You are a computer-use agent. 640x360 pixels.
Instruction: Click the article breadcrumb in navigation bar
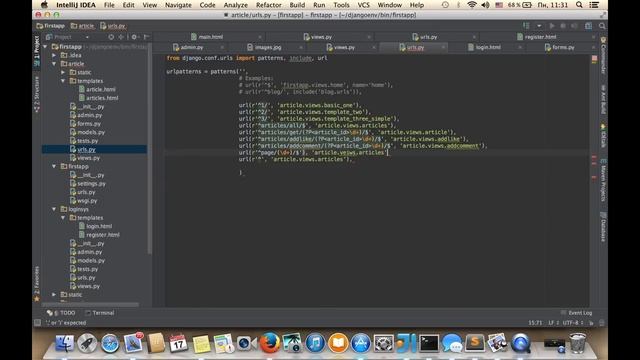(82, 26)
